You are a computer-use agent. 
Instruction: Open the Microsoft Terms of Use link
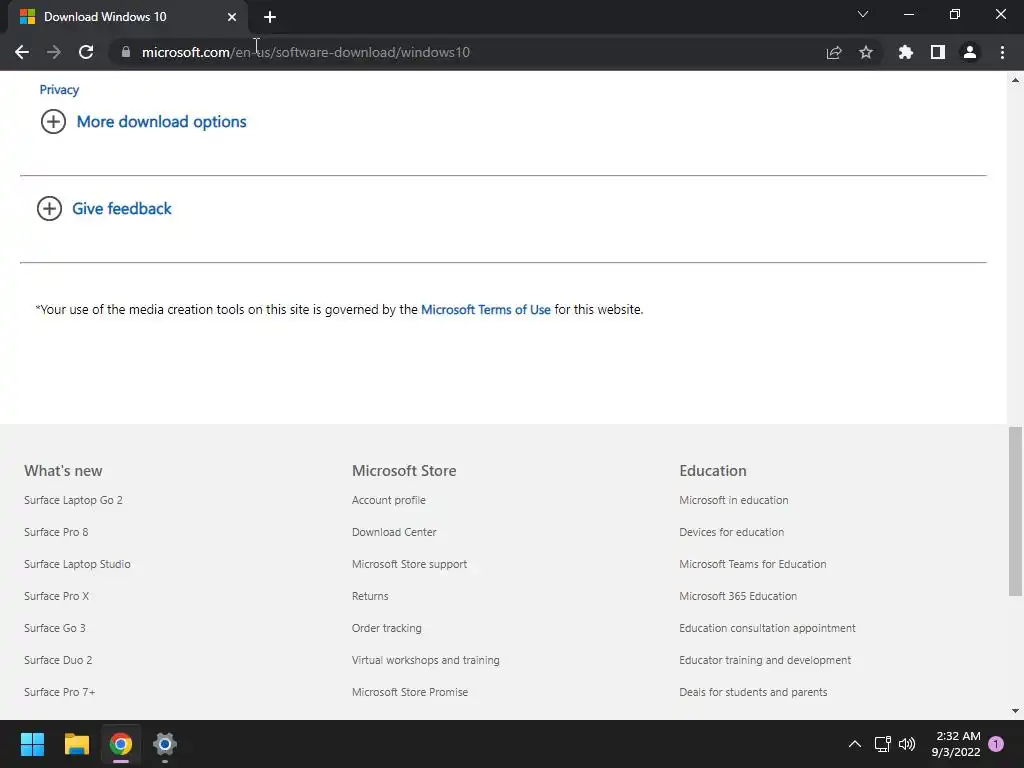pyautogui.click(x=486, y=310)
